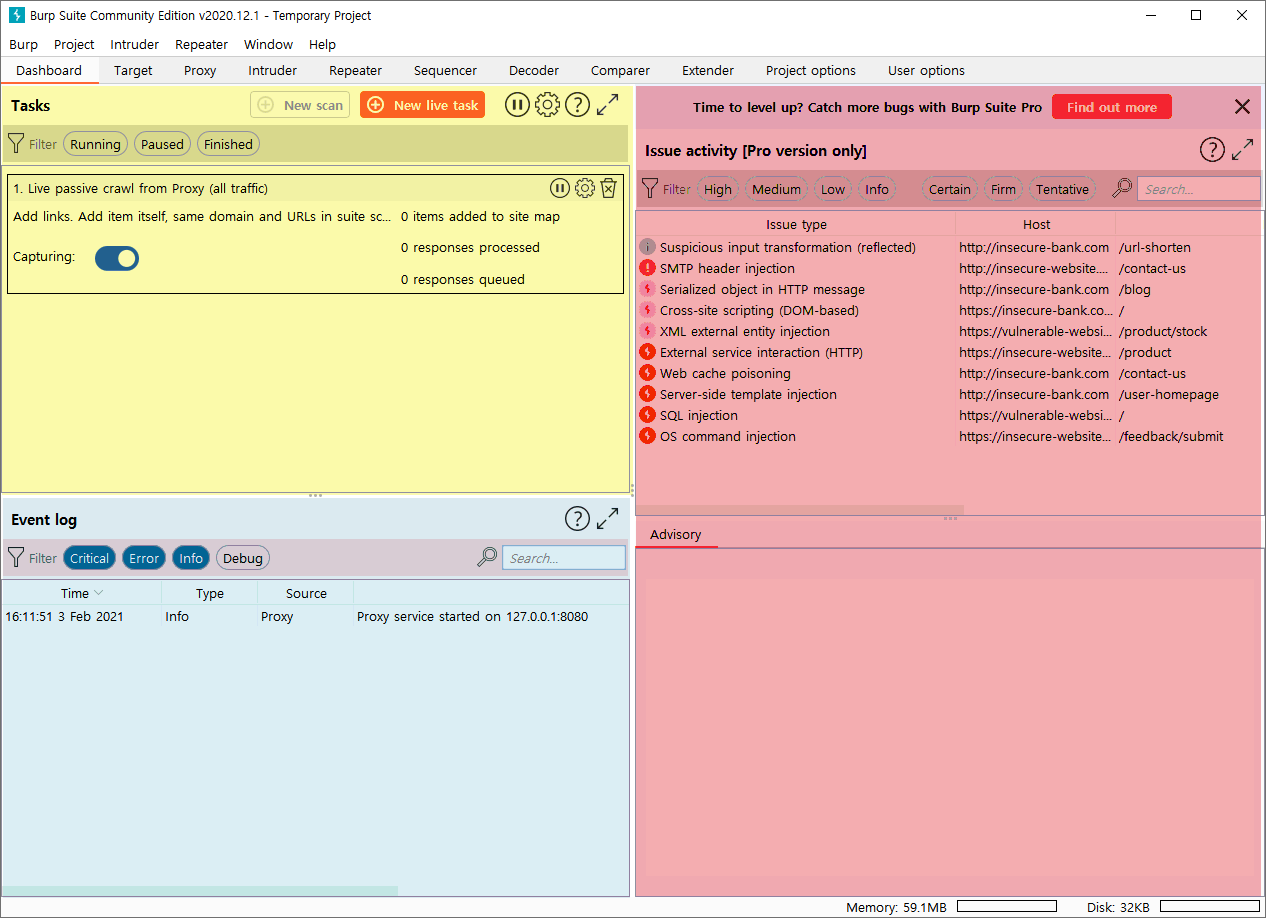
Task: Select the Advisory tab
Action: 676,535
